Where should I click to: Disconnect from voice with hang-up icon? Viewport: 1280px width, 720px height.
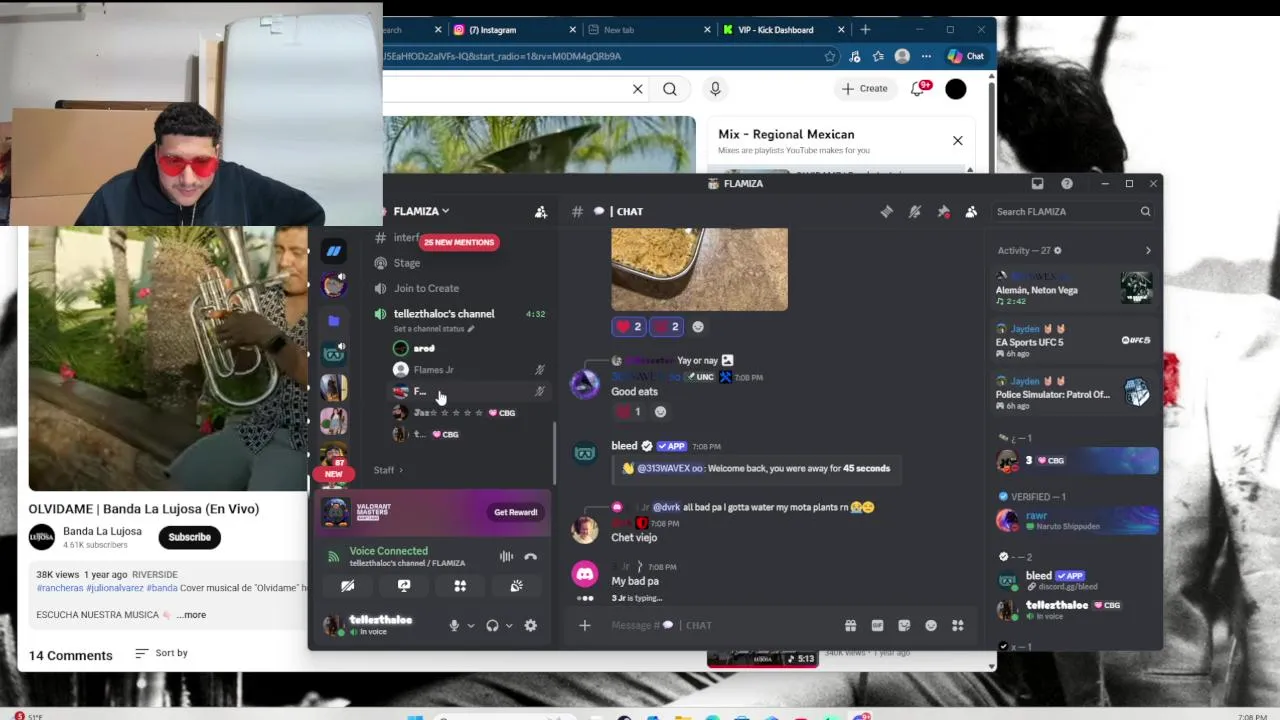point(531,556)
